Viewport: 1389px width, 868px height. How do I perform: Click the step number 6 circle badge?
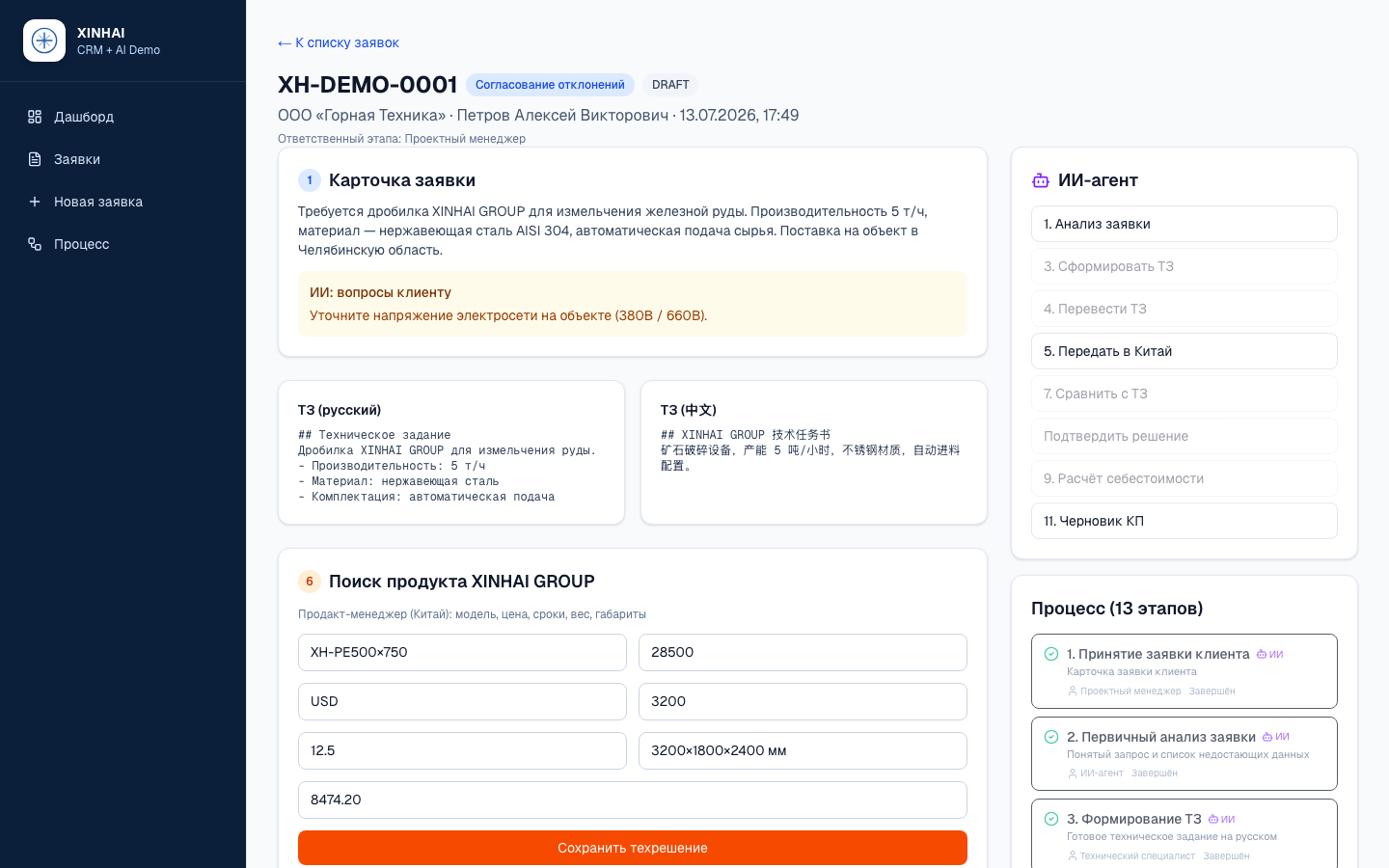pos(310,582)
